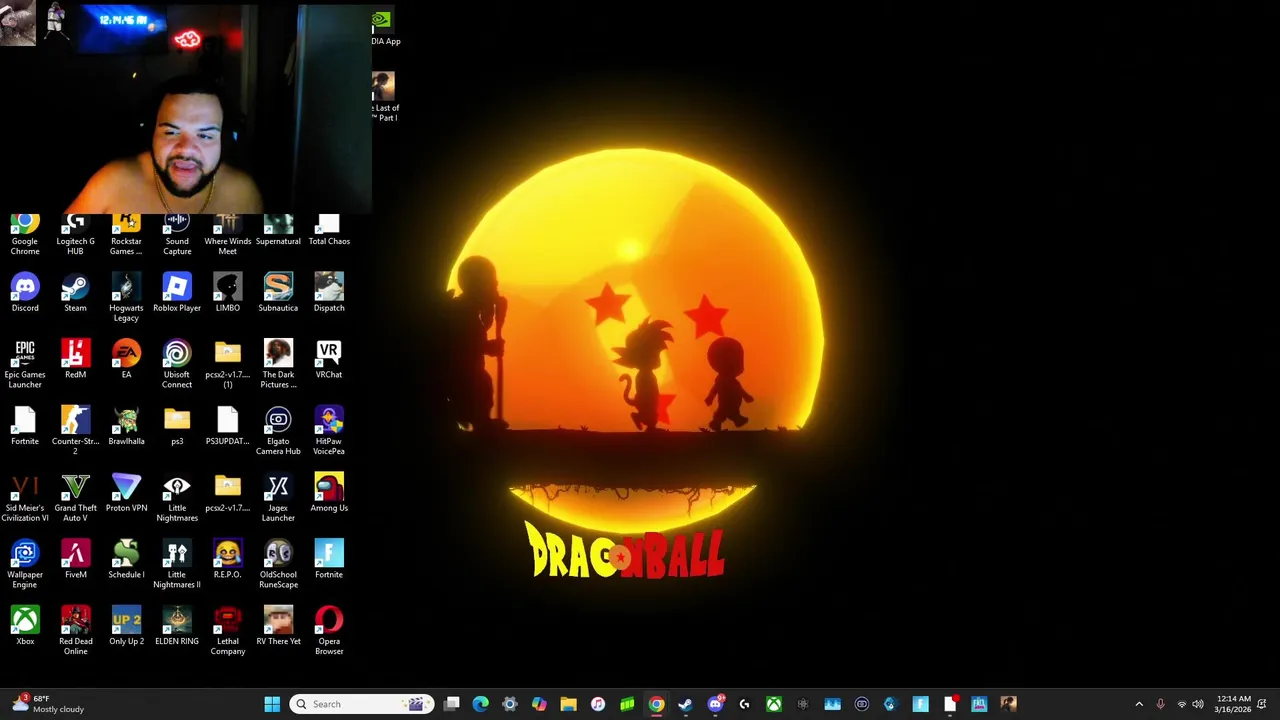1280x720 pixels.
Task: Select the Among Us desktop icon
Action: click(329, 493)
